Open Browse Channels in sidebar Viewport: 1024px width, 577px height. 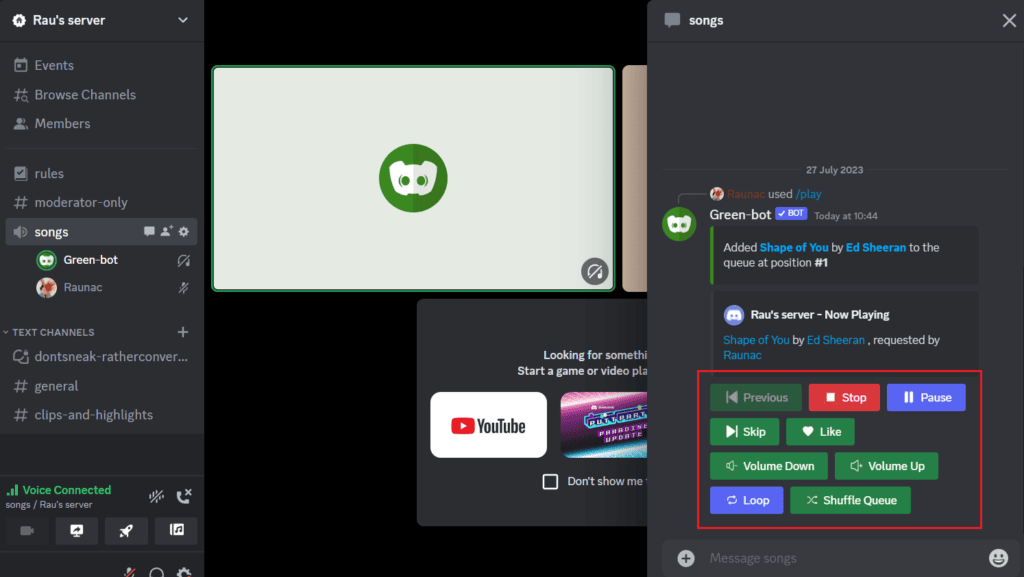[x=84, y=95]
